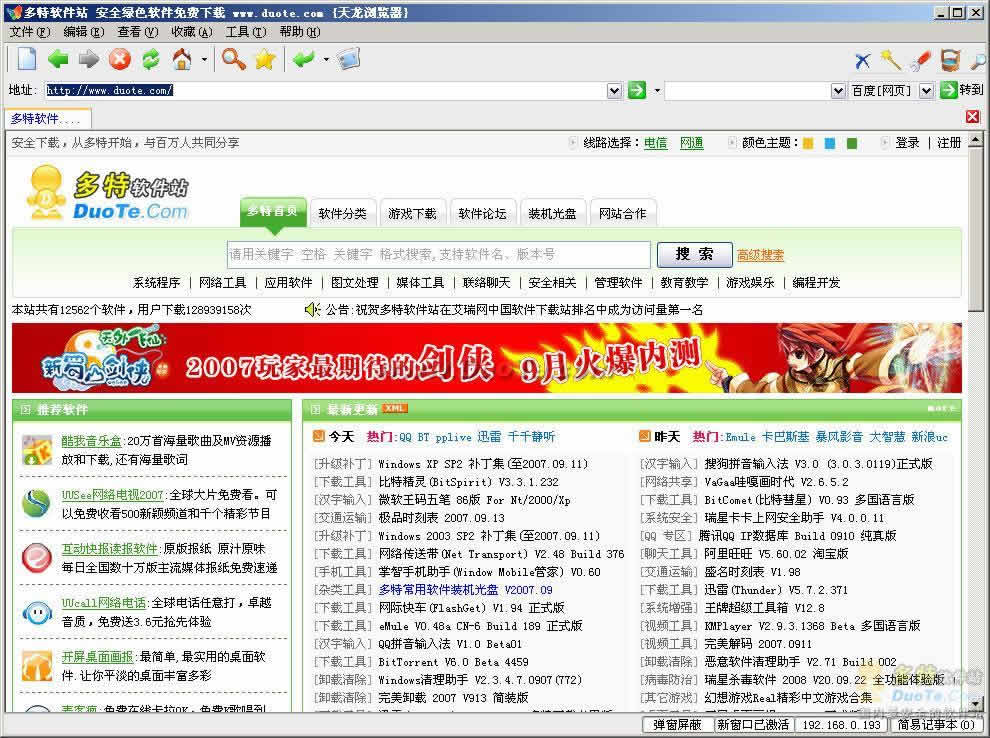
Task: Click the 酷我音乐盒 software icon
Action: (x=37, y=449)
